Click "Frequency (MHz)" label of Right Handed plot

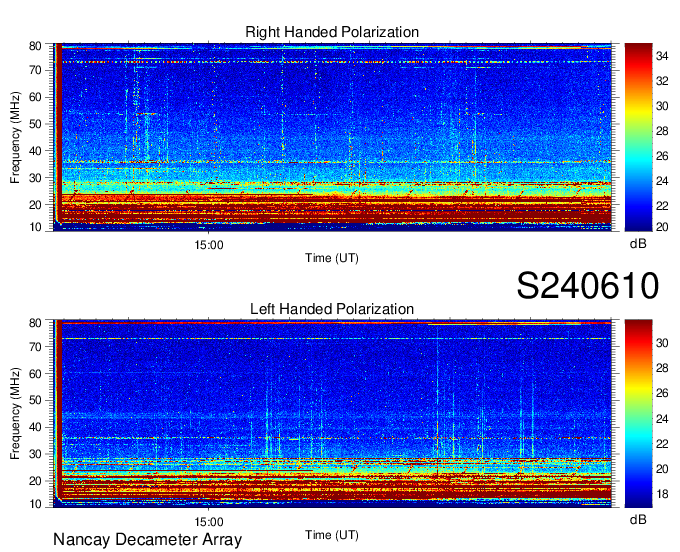15,137
